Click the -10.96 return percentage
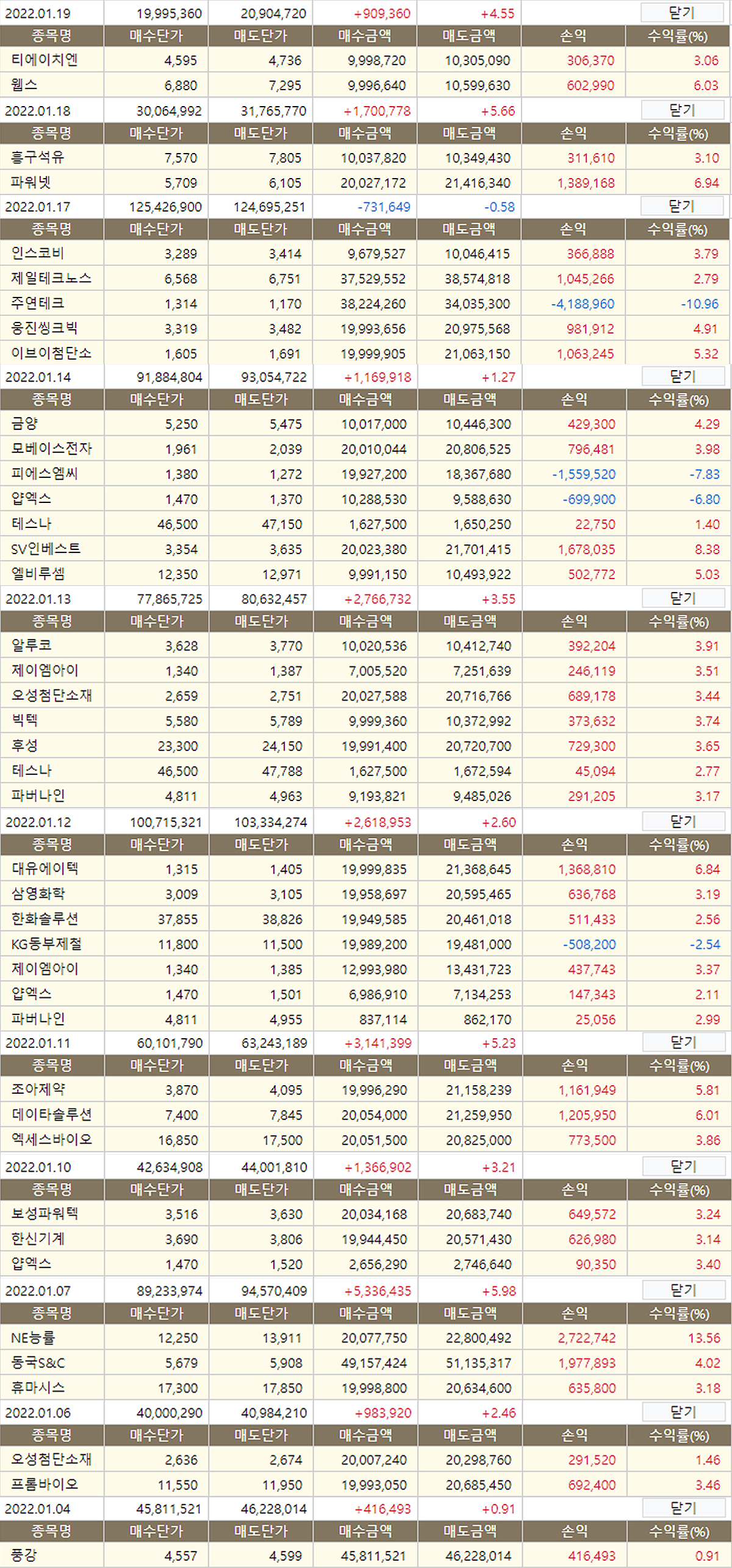 click(x=701, y=304)
